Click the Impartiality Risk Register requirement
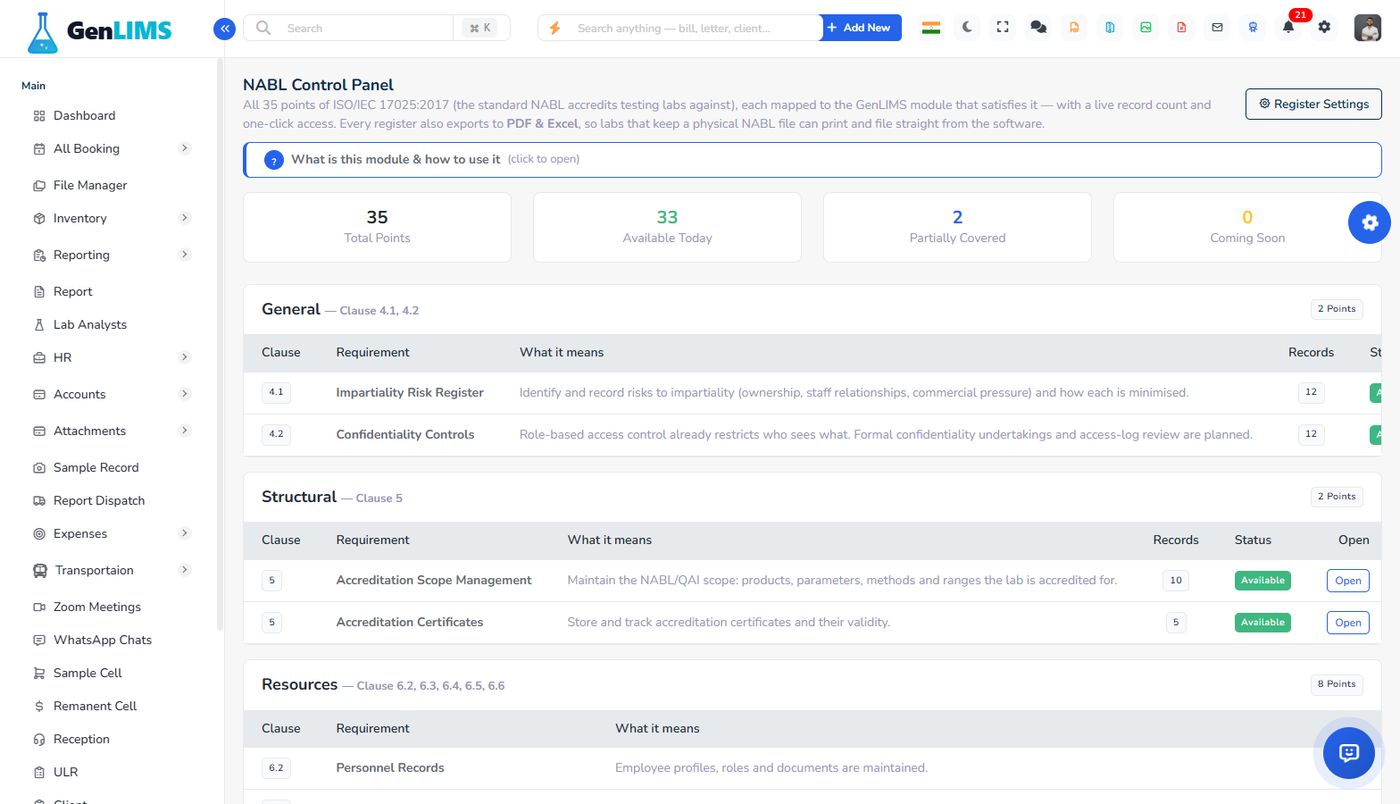 click(x=410, y=393)
